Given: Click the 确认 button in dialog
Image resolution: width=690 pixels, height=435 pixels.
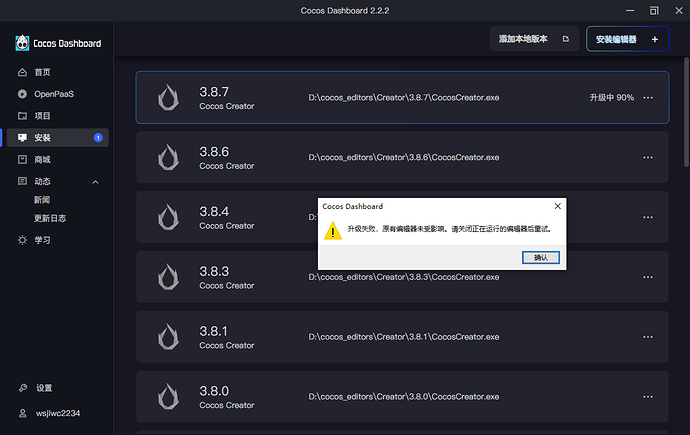Looking at the screenshot, I should click(x=541, y=258).
